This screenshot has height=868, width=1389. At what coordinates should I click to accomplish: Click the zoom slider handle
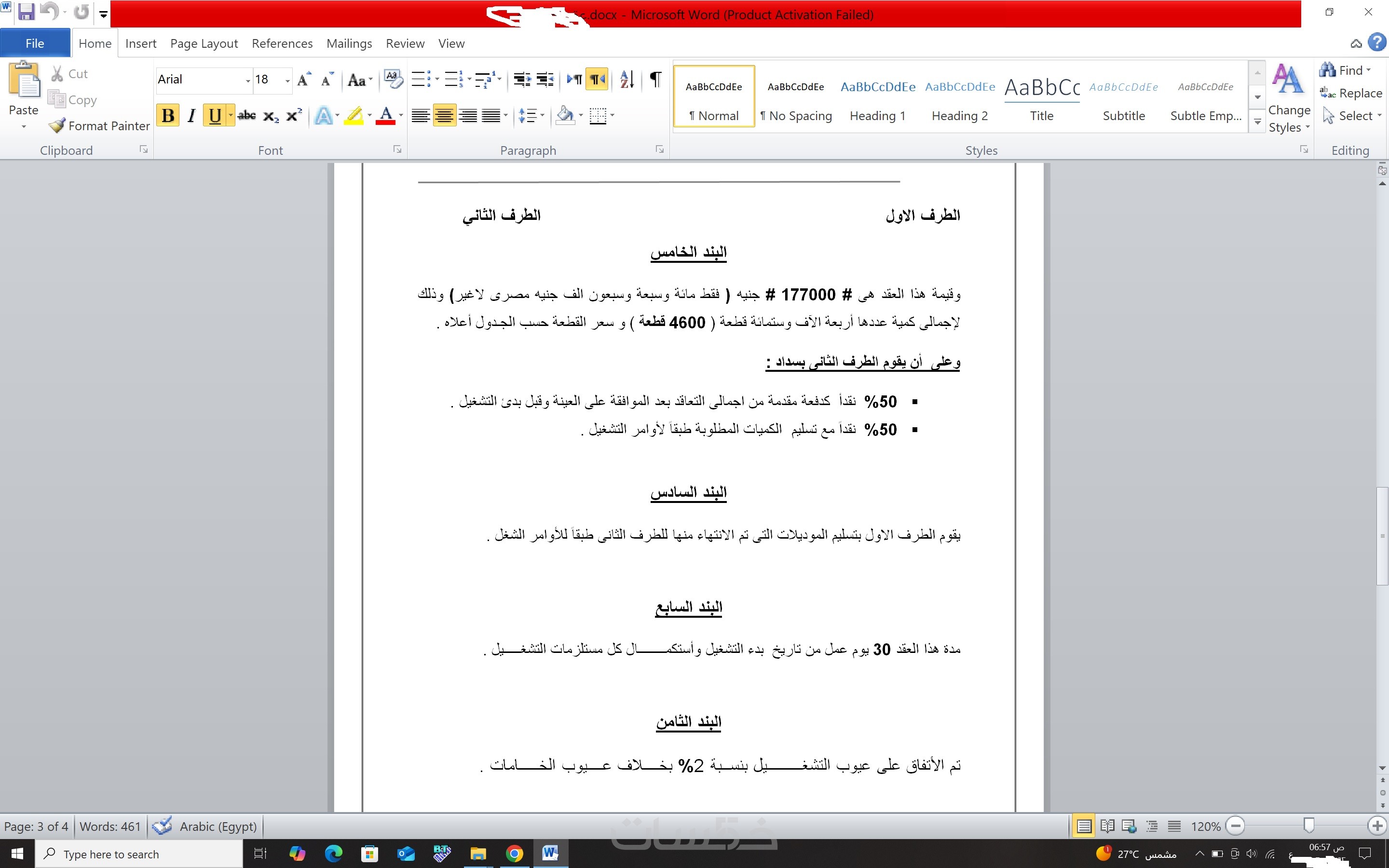tap(1308, 826)
